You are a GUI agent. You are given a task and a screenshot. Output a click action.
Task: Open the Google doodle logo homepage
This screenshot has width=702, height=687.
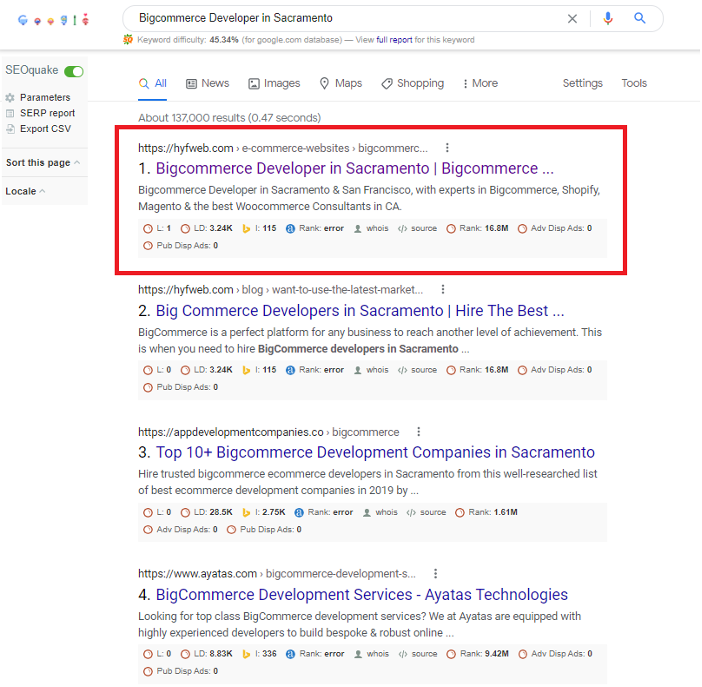[54, 20]
